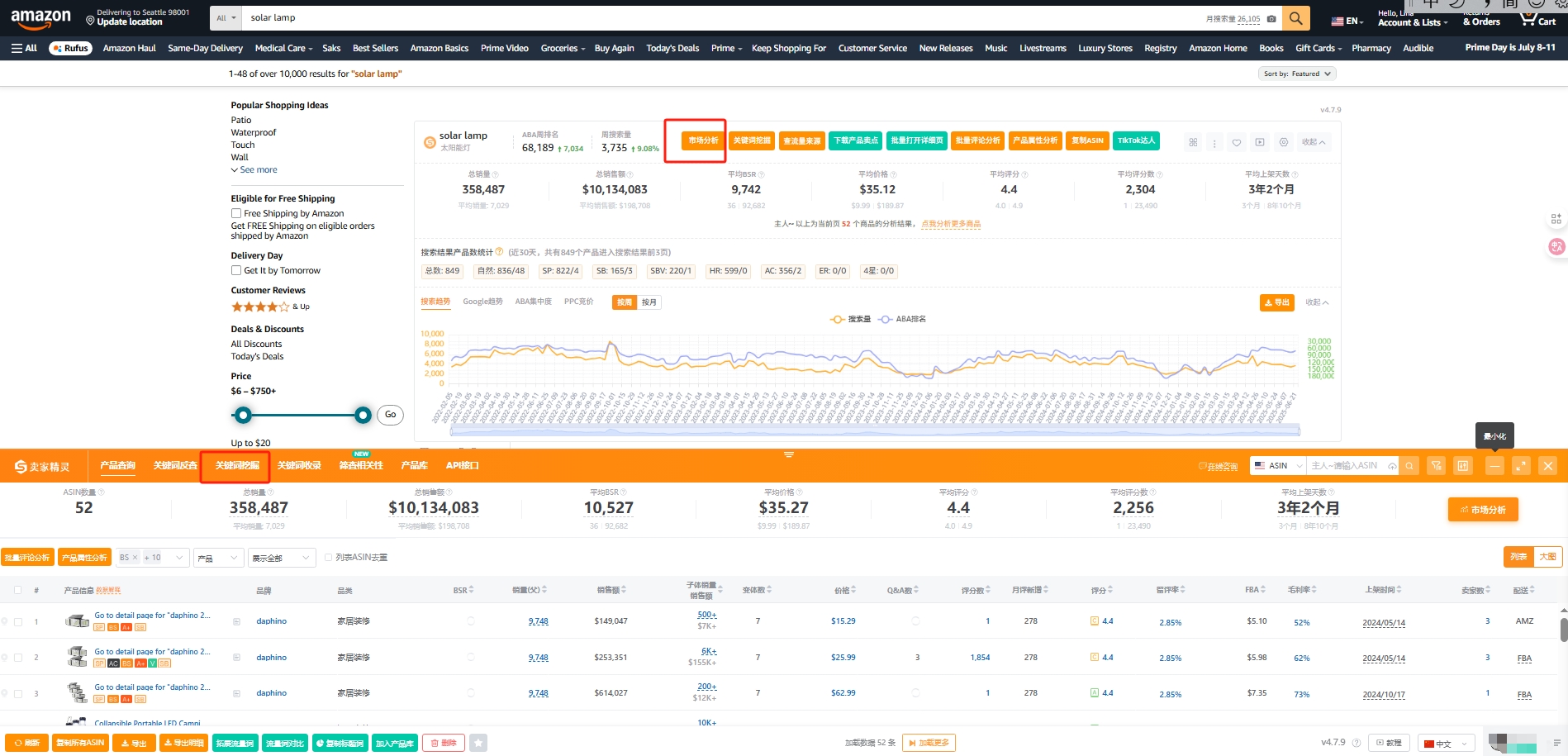Check Free Shipping by Amazon checkbox

tap(236, 213)
